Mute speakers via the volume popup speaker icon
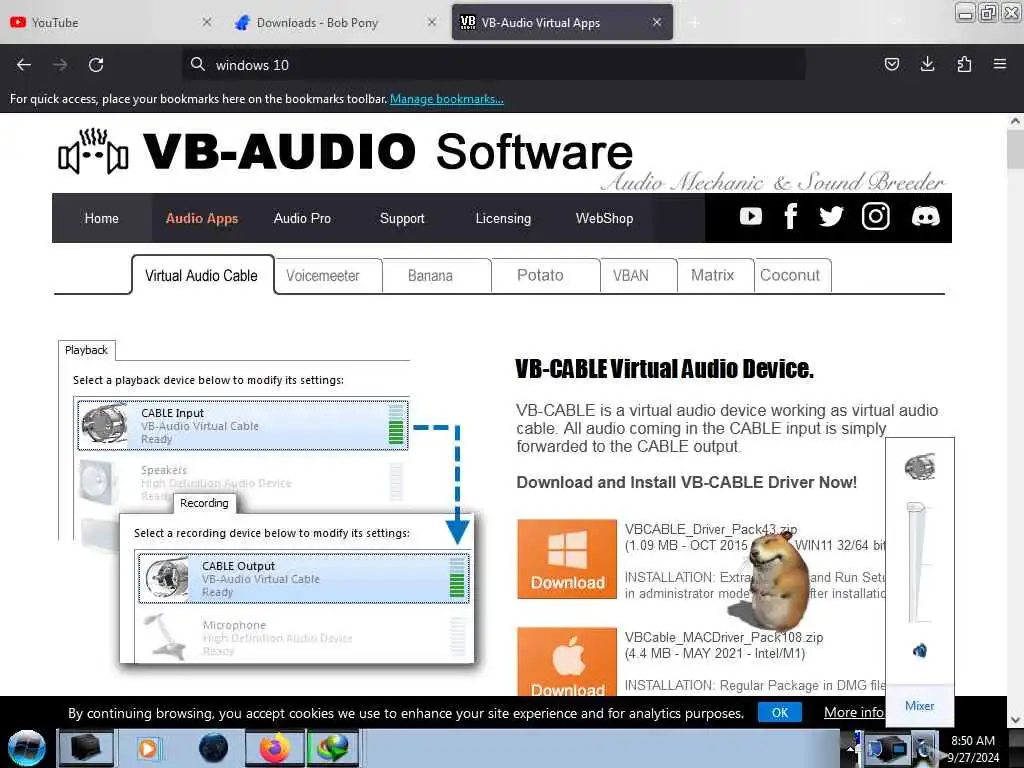1024x768 pixels. pos(920,650)
